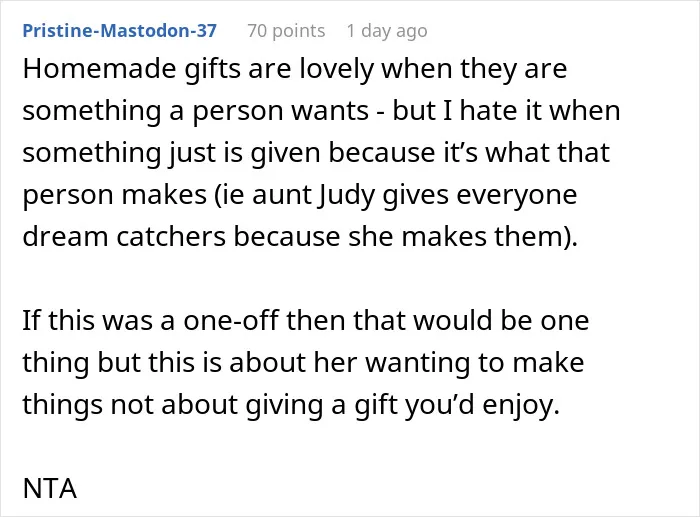The width and height of the screenshot is (700, 517).
Task: Click the line starting 'thing but this is'
Action: (303, 362)
